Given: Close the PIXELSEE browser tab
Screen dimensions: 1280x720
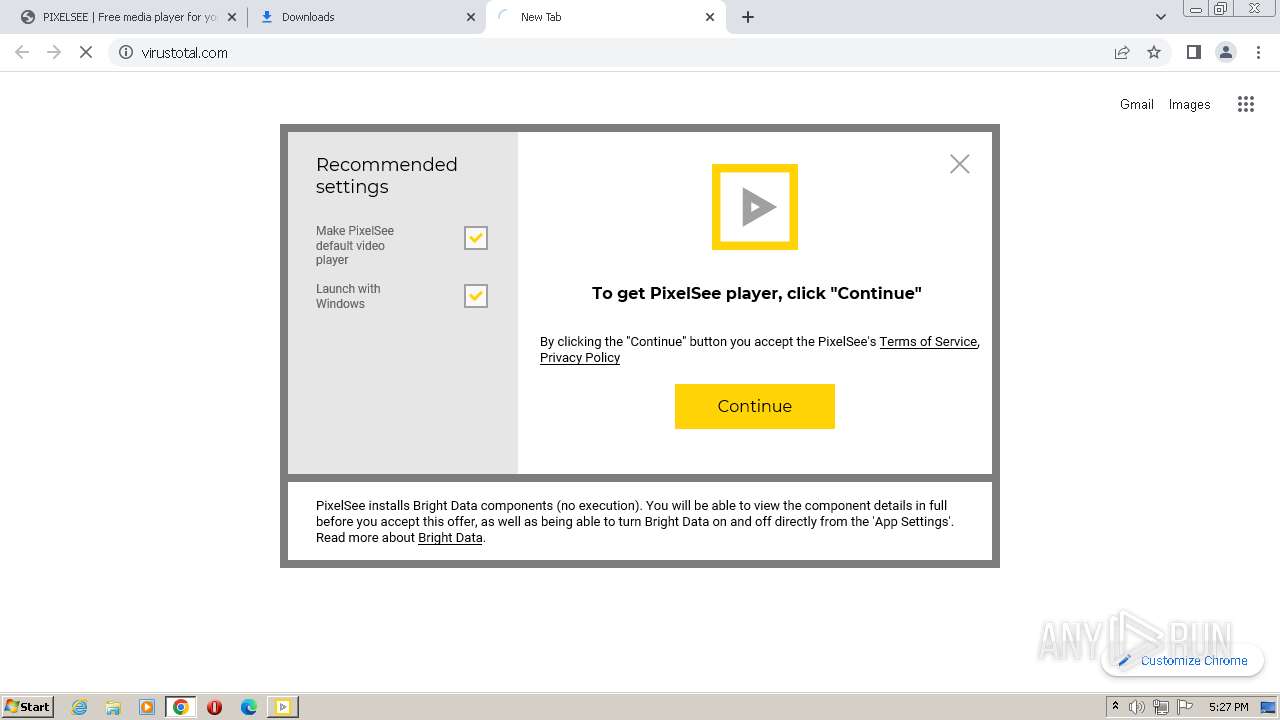Looking at the screenshot, I should [232, 17].
